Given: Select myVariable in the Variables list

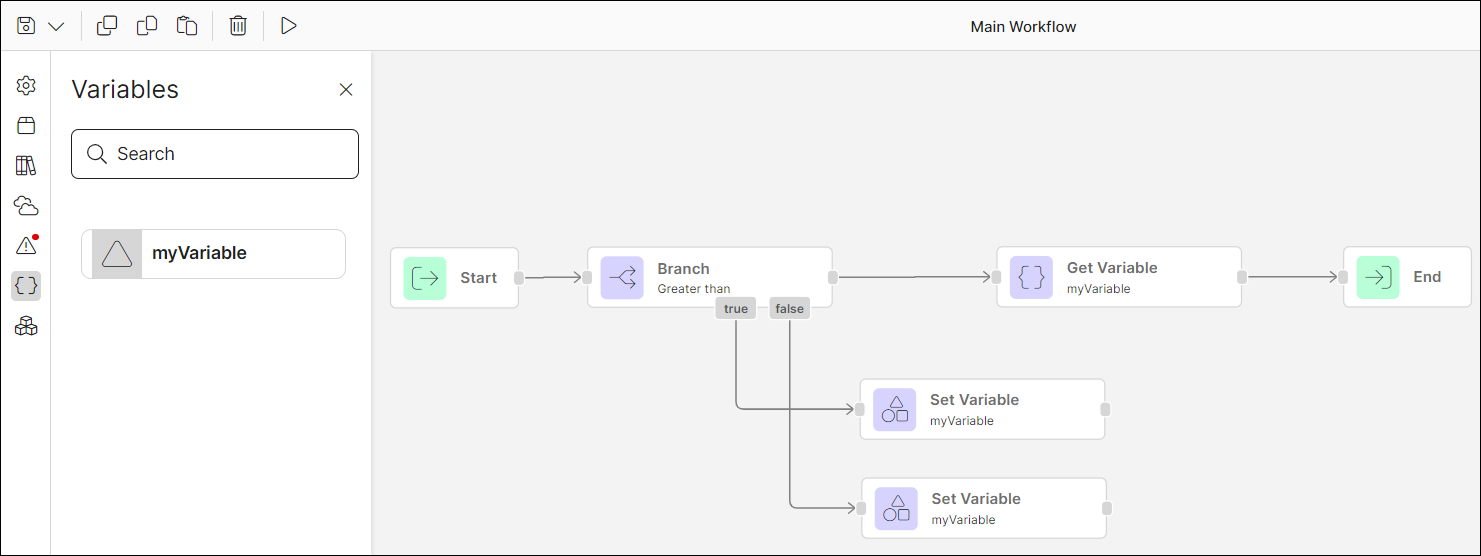Looking at the screenshot, I should (x=213, y=254).
